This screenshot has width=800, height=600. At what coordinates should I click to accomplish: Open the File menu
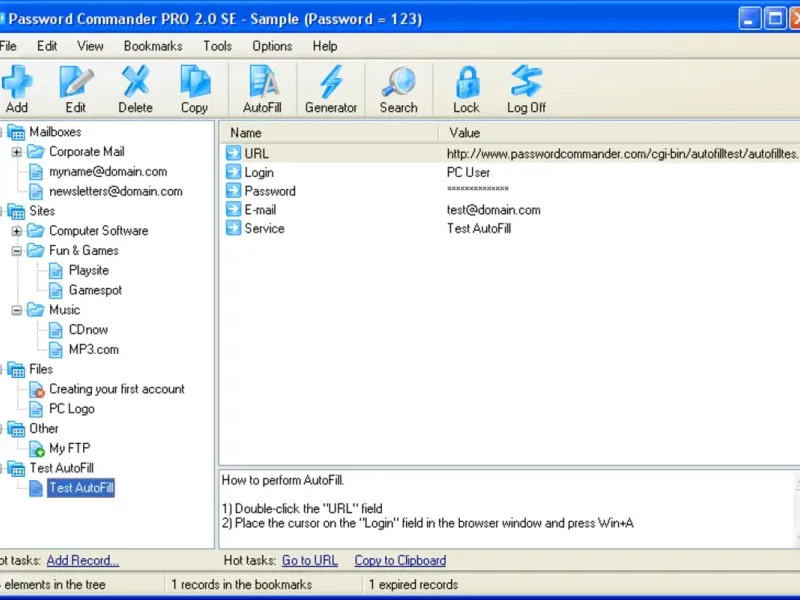tap(8, 46)
